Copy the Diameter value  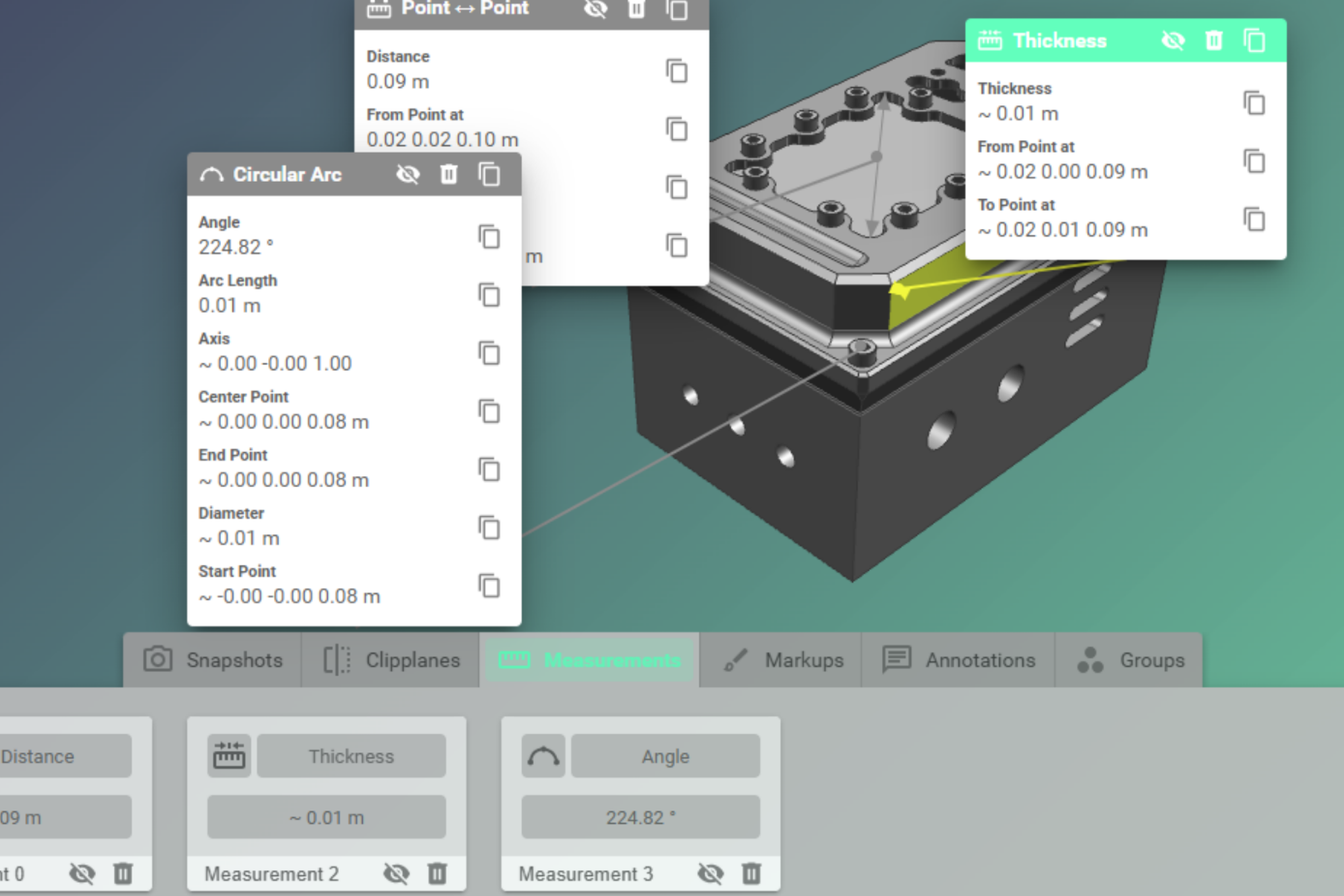point(489,527)
